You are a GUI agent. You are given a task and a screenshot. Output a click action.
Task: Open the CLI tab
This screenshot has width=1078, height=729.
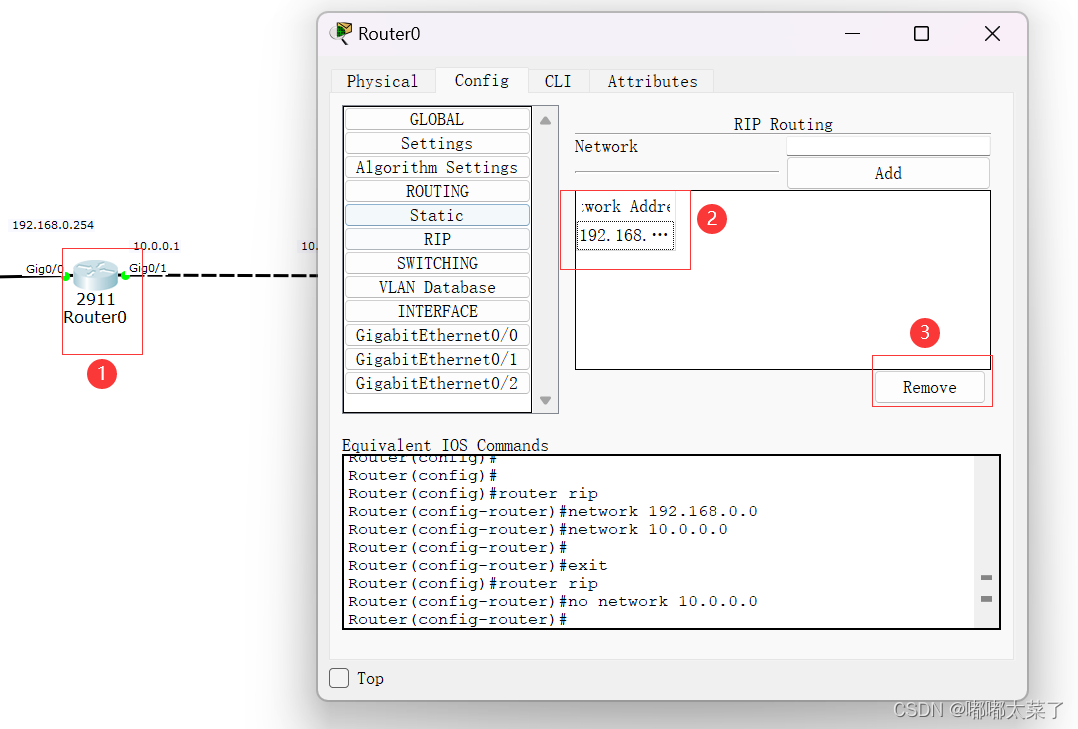[x=558, y=81]
